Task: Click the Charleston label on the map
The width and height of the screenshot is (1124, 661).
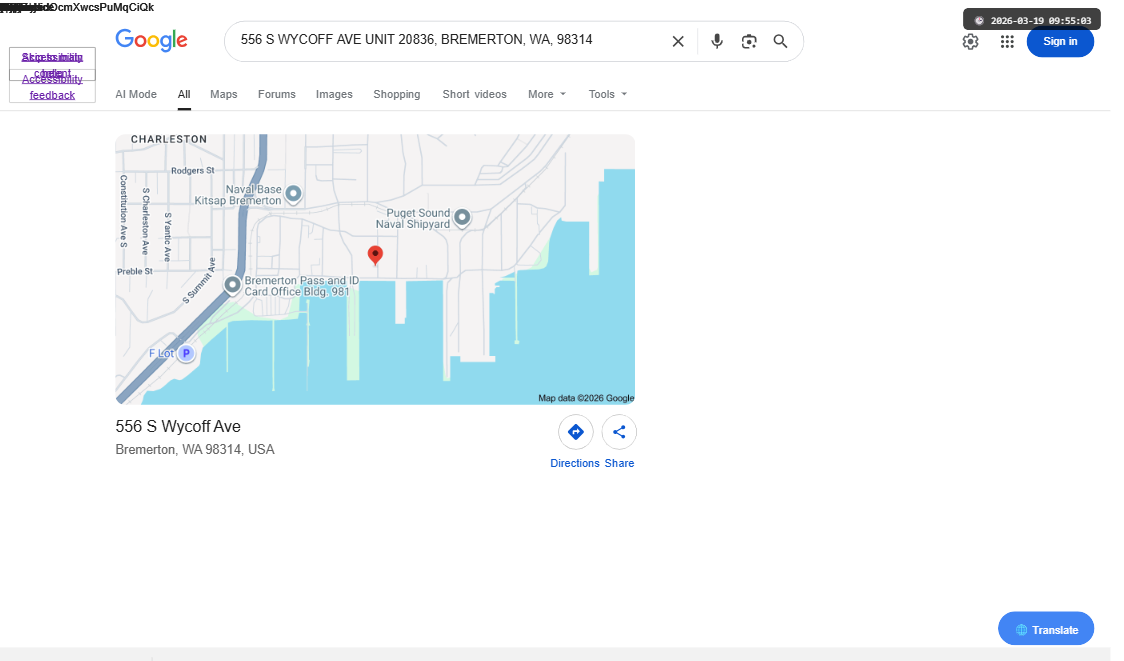Action: 168,139
